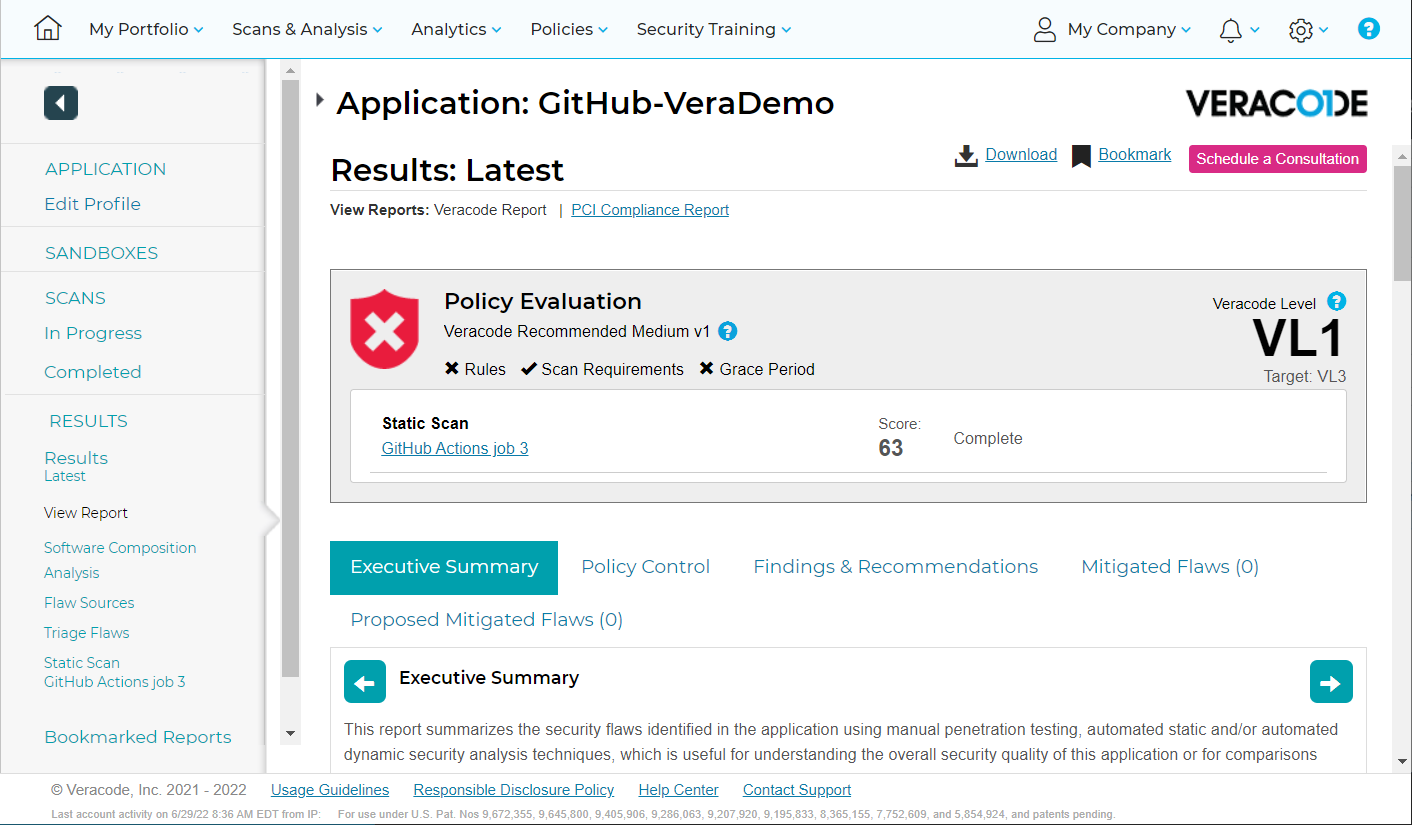Open the PCI Compliance Report link
Image resolution: width=1412 pixels, height=825 pixels.
[650, 210]
